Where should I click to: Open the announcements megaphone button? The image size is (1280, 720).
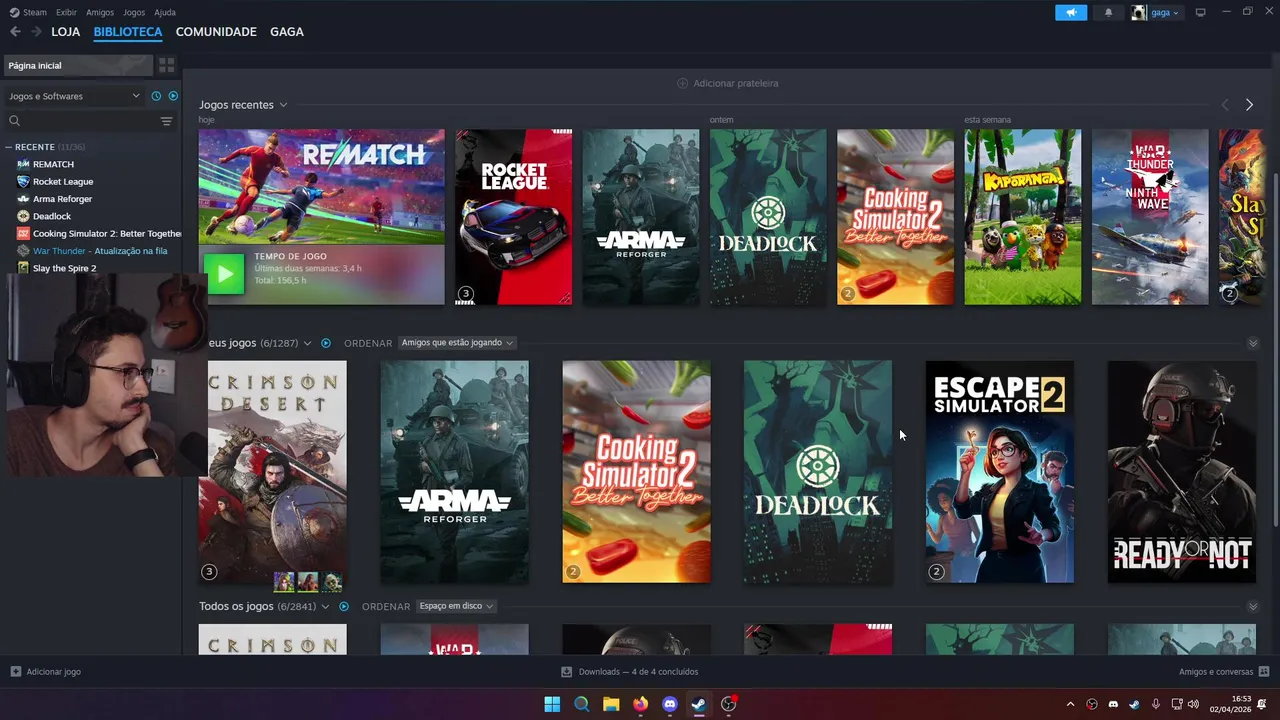[x=1070, y=12]
